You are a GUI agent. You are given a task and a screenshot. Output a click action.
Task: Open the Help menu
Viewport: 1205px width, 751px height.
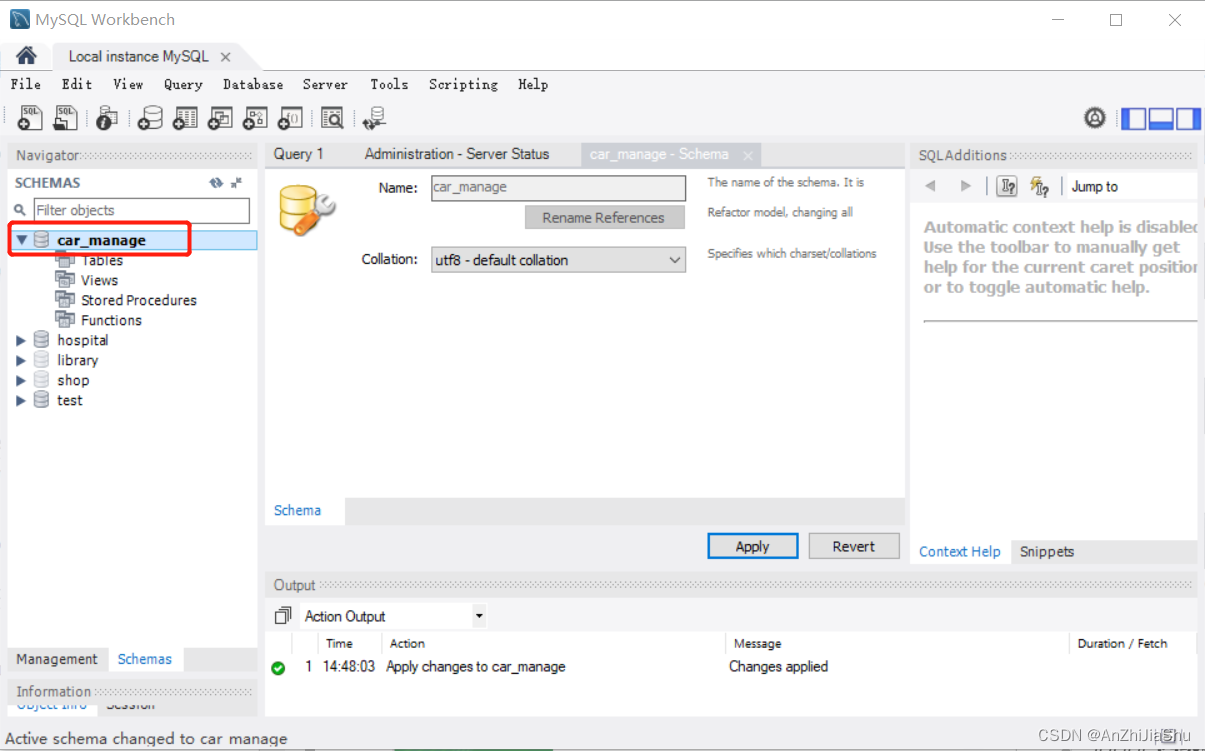[533, 84]
